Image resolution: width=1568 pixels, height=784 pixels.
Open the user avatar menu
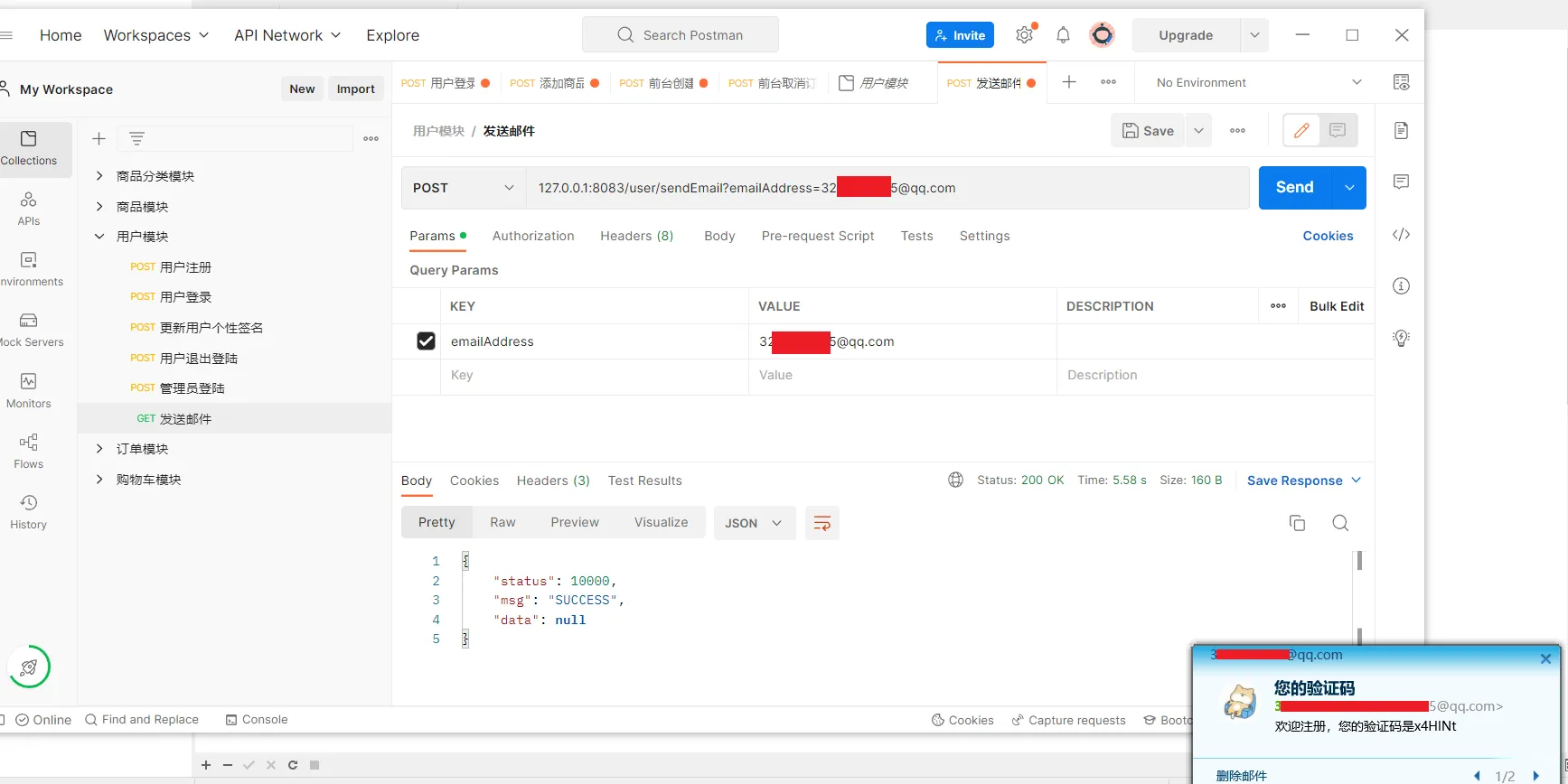tap(1102, 35)
